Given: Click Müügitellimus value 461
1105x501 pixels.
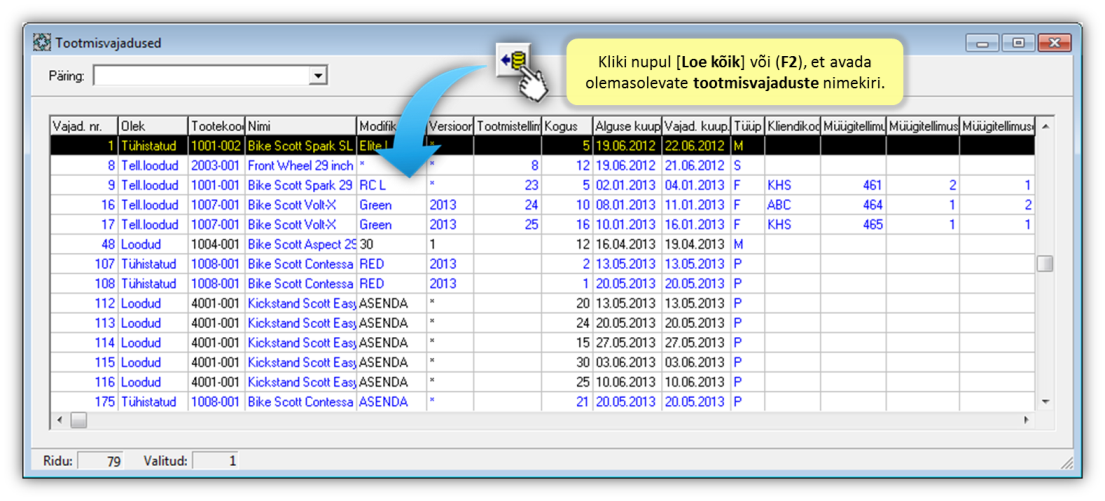Looking at the screenshot, I should [853, 186].
